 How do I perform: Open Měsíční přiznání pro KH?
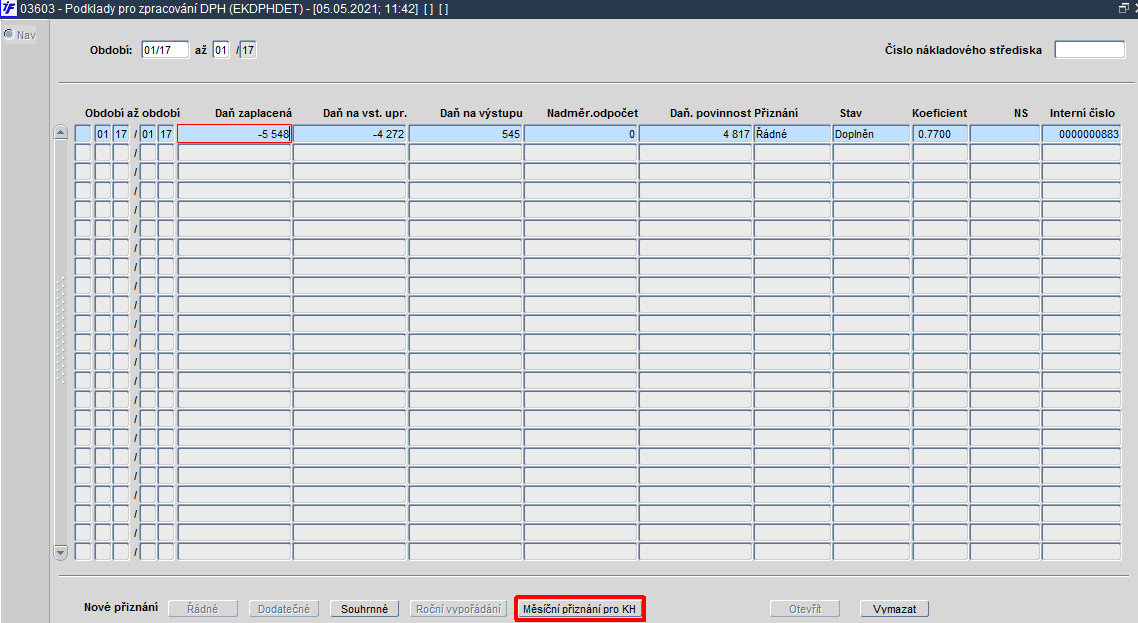tap(579, 608)
